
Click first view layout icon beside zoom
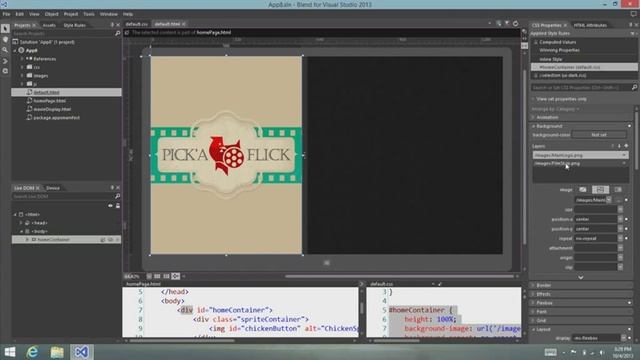click(x=149, y=276)
